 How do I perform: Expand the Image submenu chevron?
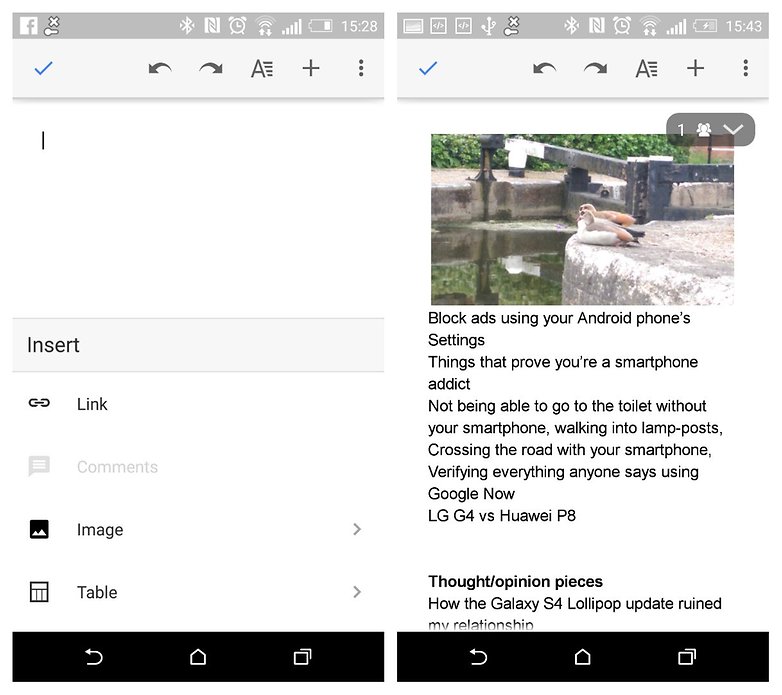tap(357, 529)
